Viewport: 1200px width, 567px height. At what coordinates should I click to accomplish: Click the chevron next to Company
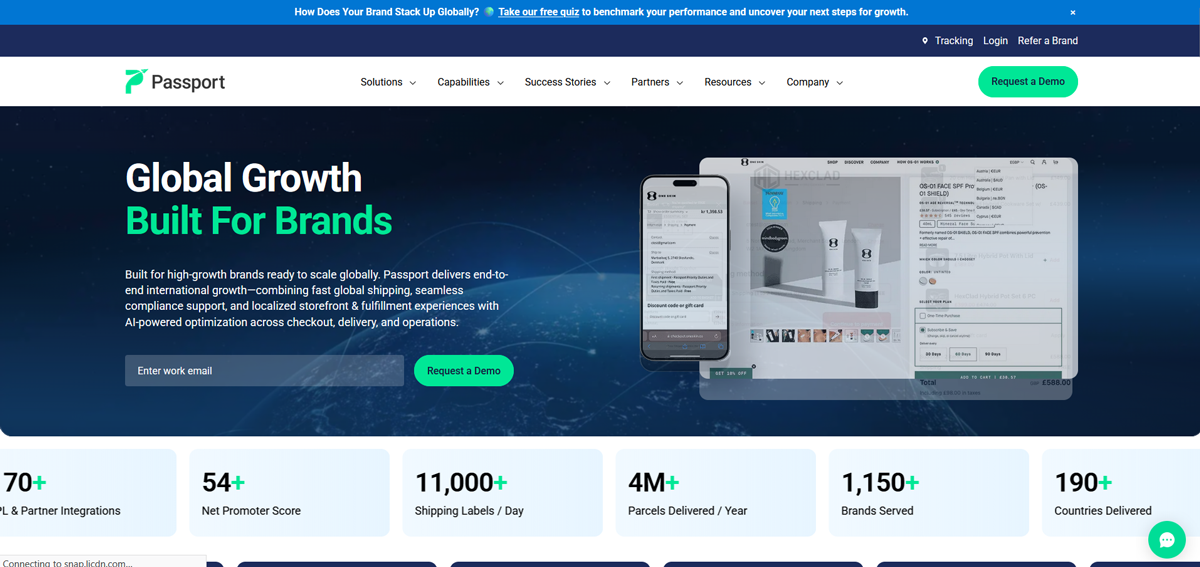839,83
